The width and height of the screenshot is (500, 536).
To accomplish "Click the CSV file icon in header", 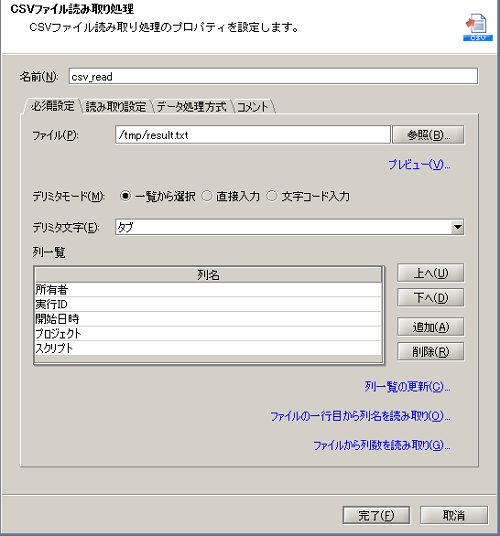I will (x=478, y=27).
